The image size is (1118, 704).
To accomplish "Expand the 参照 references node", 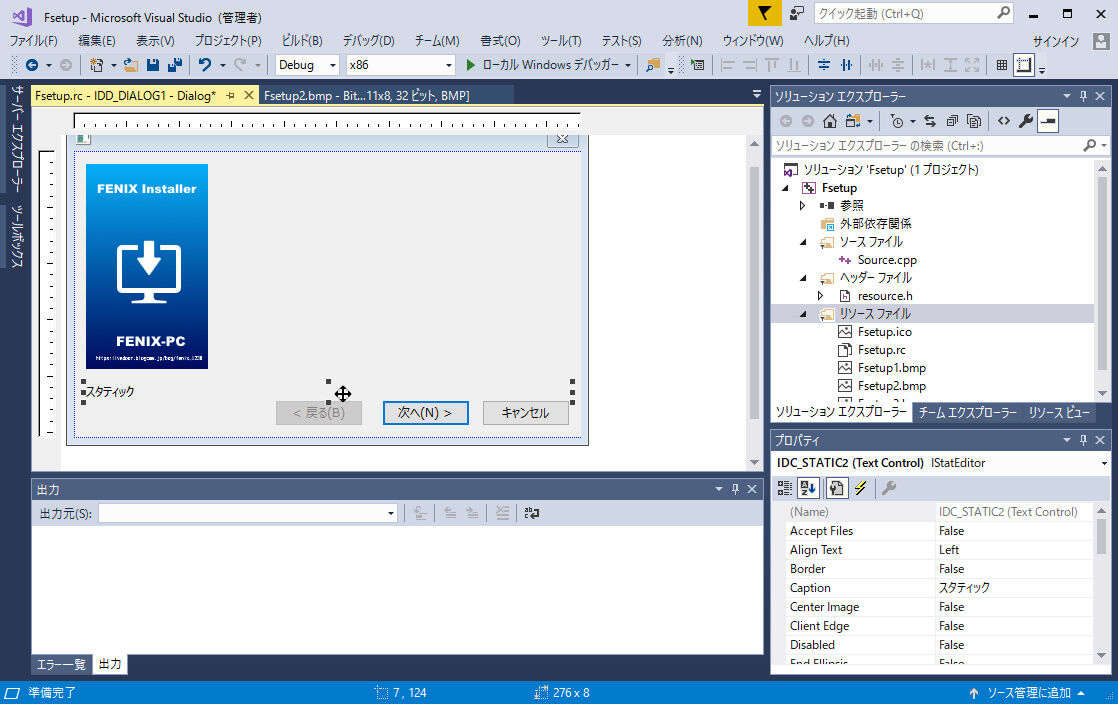I will click(x=803, y=205).
